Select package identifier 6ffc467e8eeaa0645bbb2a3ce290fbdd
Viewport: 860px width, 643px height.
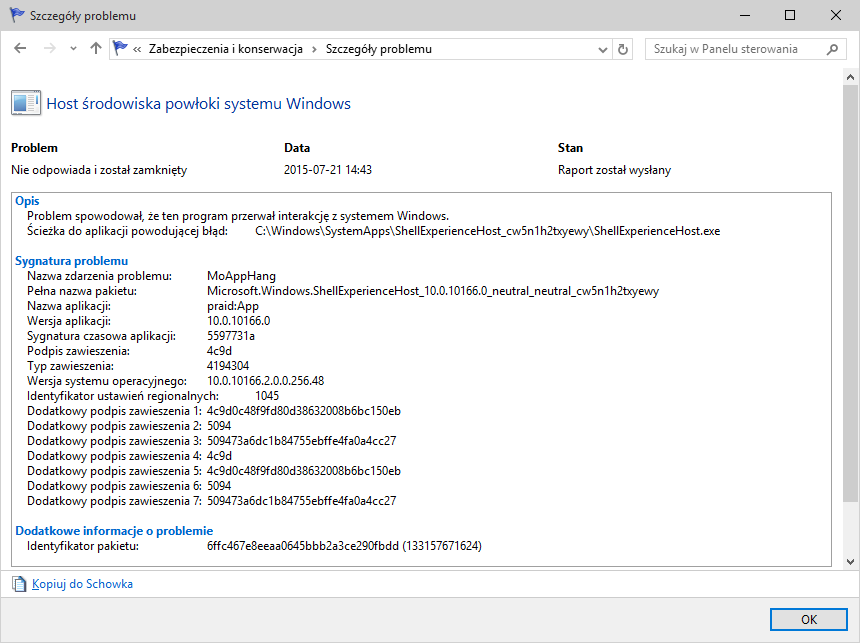pos(303,546)
